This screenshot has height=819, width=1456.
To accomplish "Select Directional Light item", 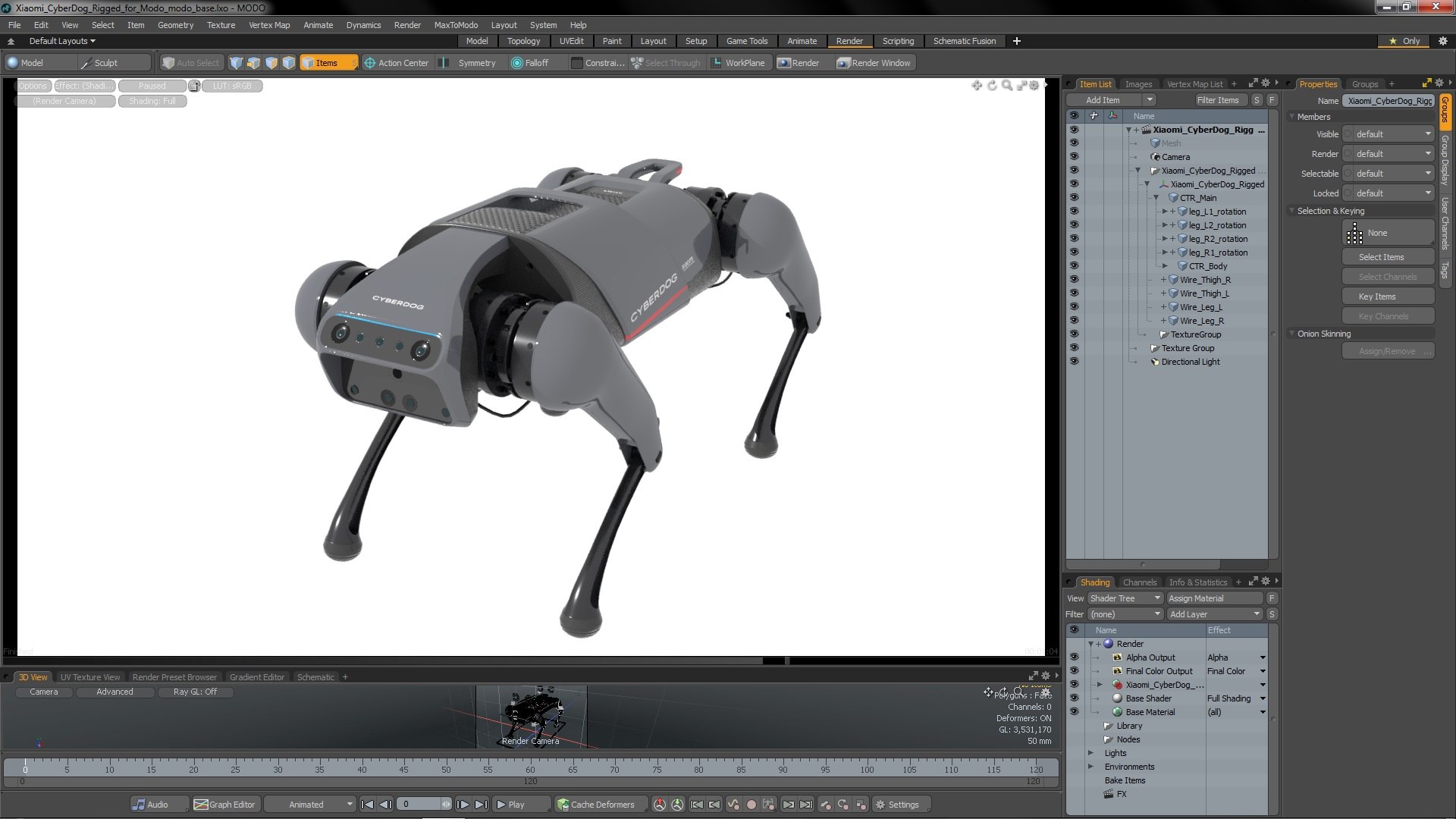I will point(1191,362).
